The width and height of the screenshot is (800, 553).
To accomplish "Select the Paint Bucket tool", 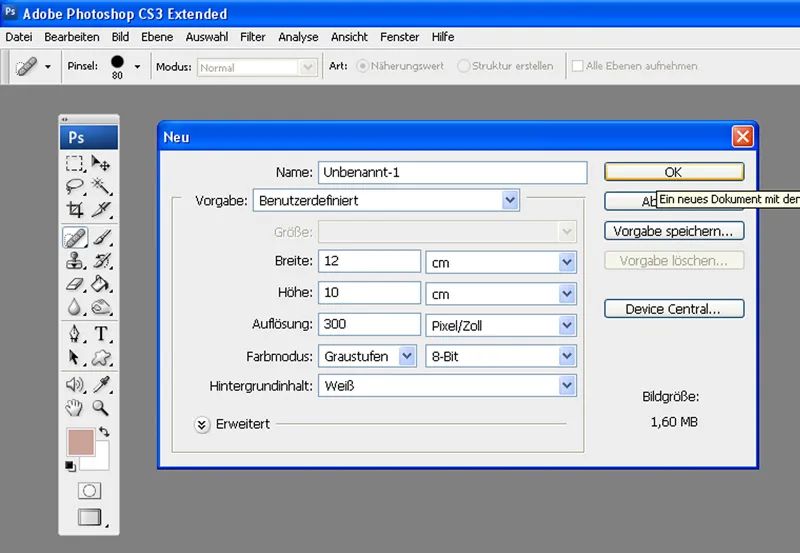I will pos(101,284).
